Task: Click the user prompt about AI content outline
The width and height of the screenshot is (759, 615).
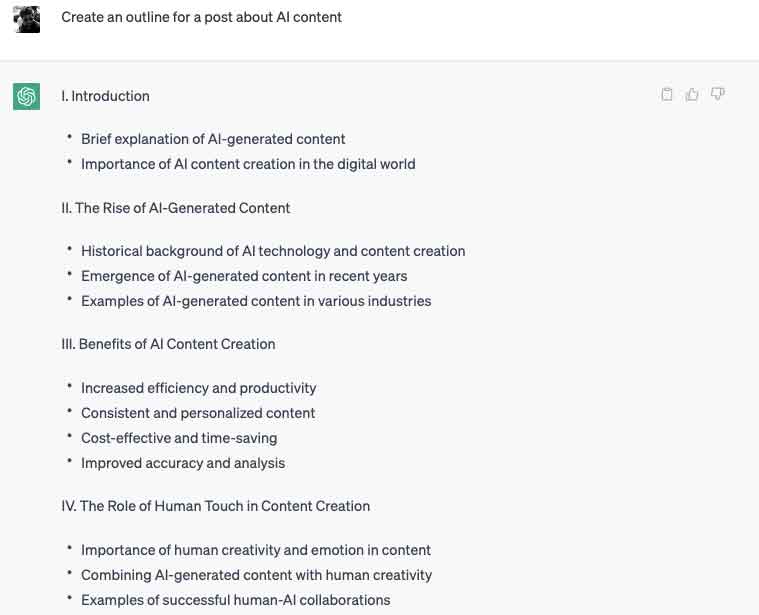Action: pyautogui.click(x=201, y=17)
